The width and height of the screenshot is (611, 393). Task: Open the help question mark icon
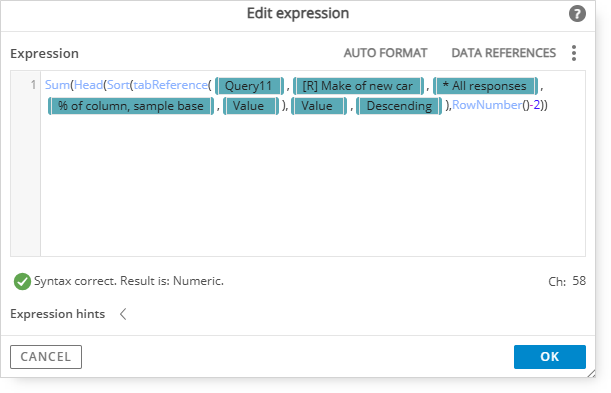click(577, 14)
